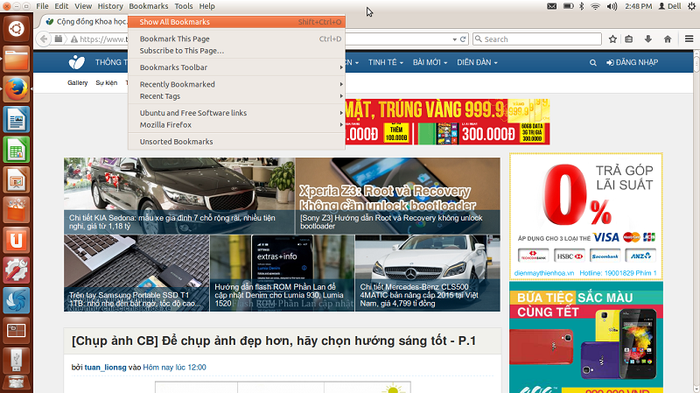Image resolution: width=700 pixels, height=393 pixels.
Task: Reload page with the refresh icon
Action: point(463,39)
